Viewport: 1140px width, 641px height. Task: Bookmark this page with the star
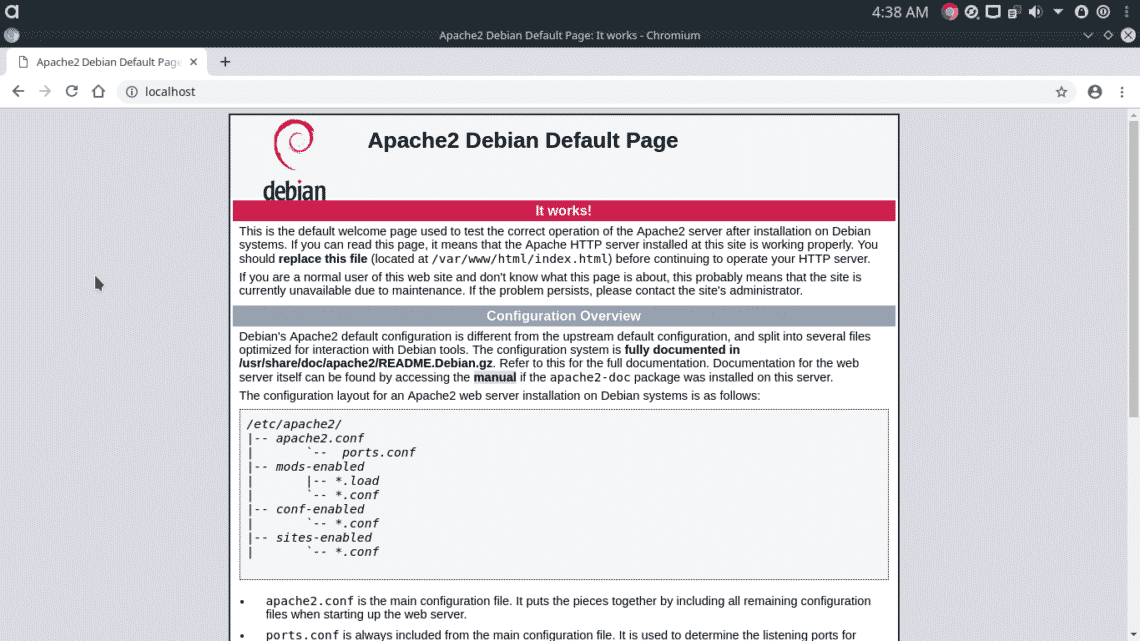1061,92
